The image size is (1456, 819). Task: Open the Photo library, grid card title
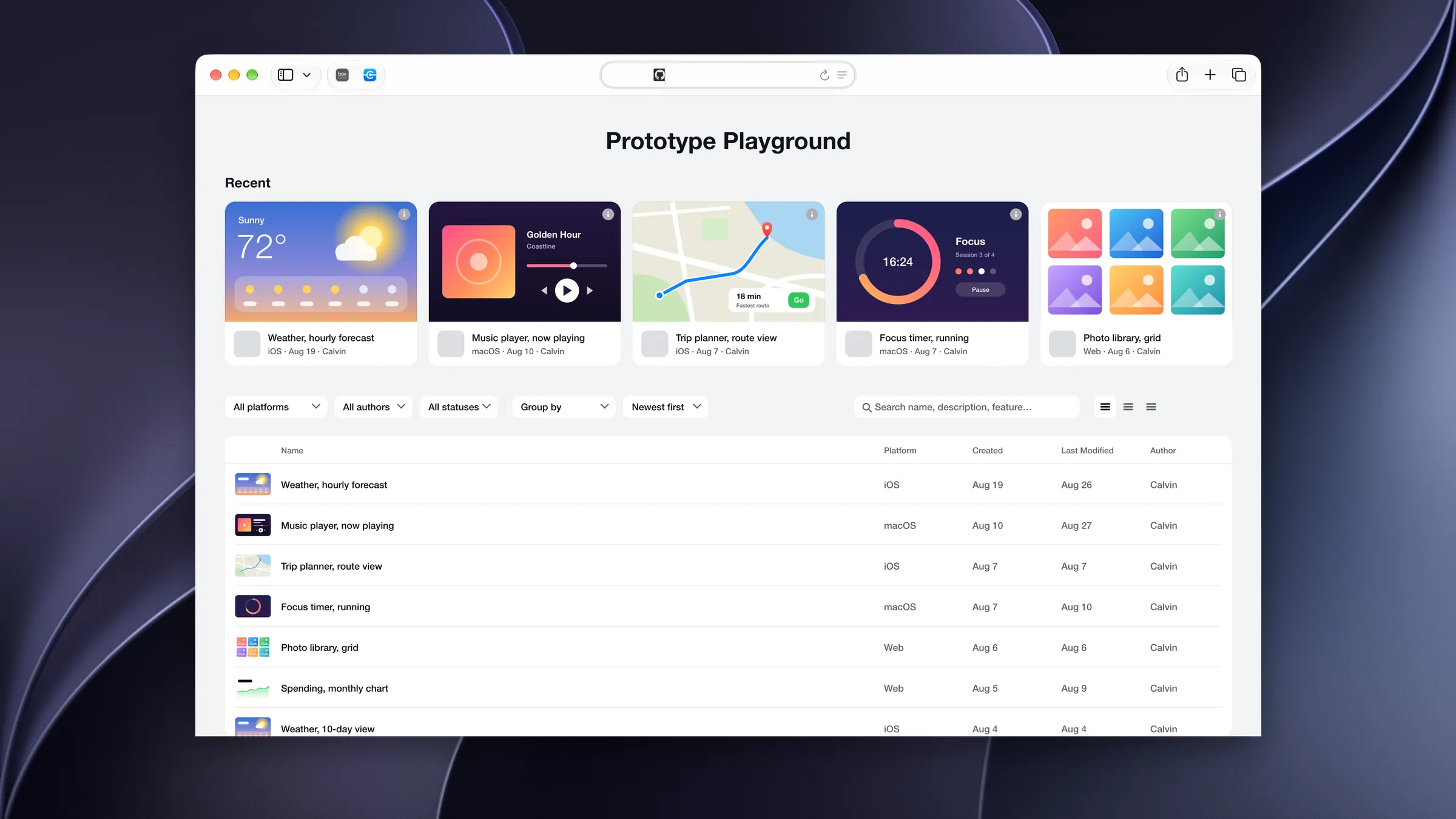(x=1122, y=338)
